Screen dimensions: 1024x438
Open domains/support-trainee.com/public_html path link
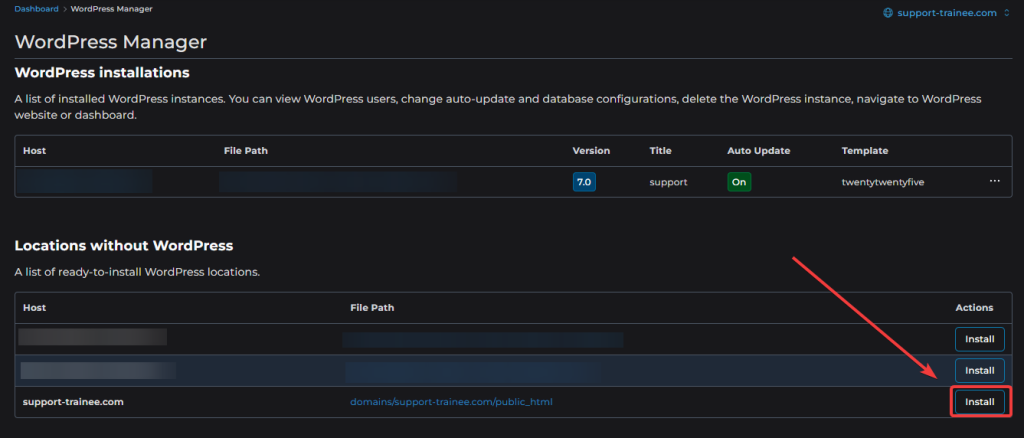[x=451, y=401]
